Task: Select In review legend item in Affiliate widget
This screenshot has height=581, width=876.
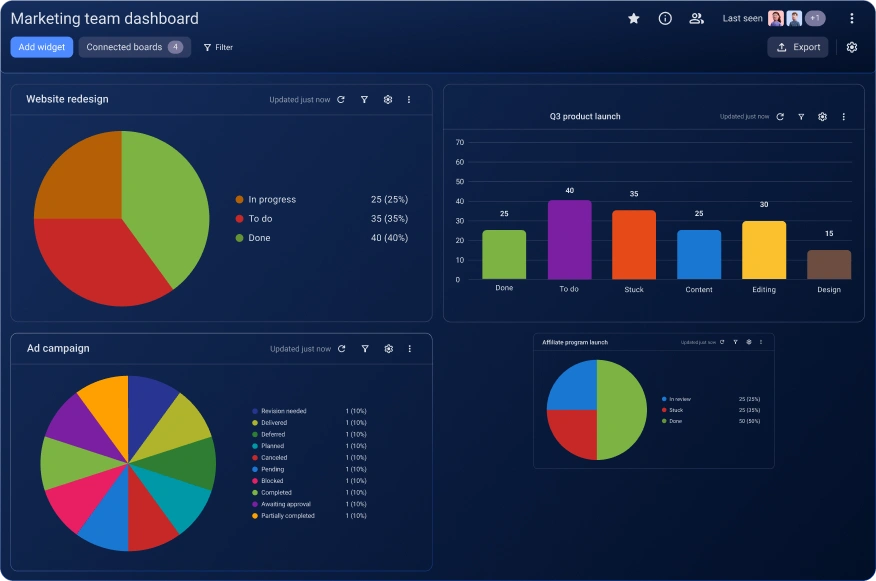Action: [x=711, y=399]
